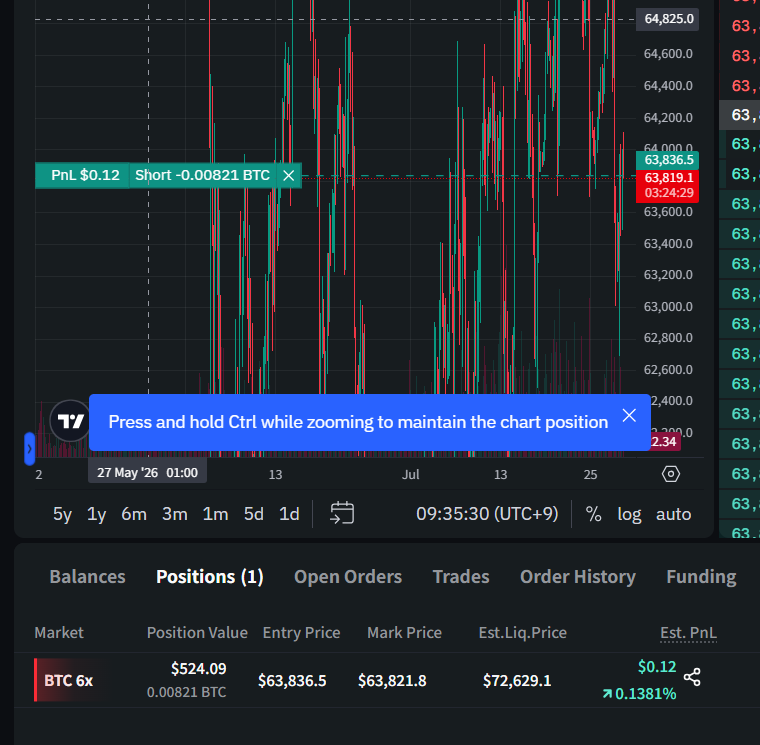760x745 pixels.
Task: Click the 64,825.0 crosshair price label
Action: click(x=668, y=19)
